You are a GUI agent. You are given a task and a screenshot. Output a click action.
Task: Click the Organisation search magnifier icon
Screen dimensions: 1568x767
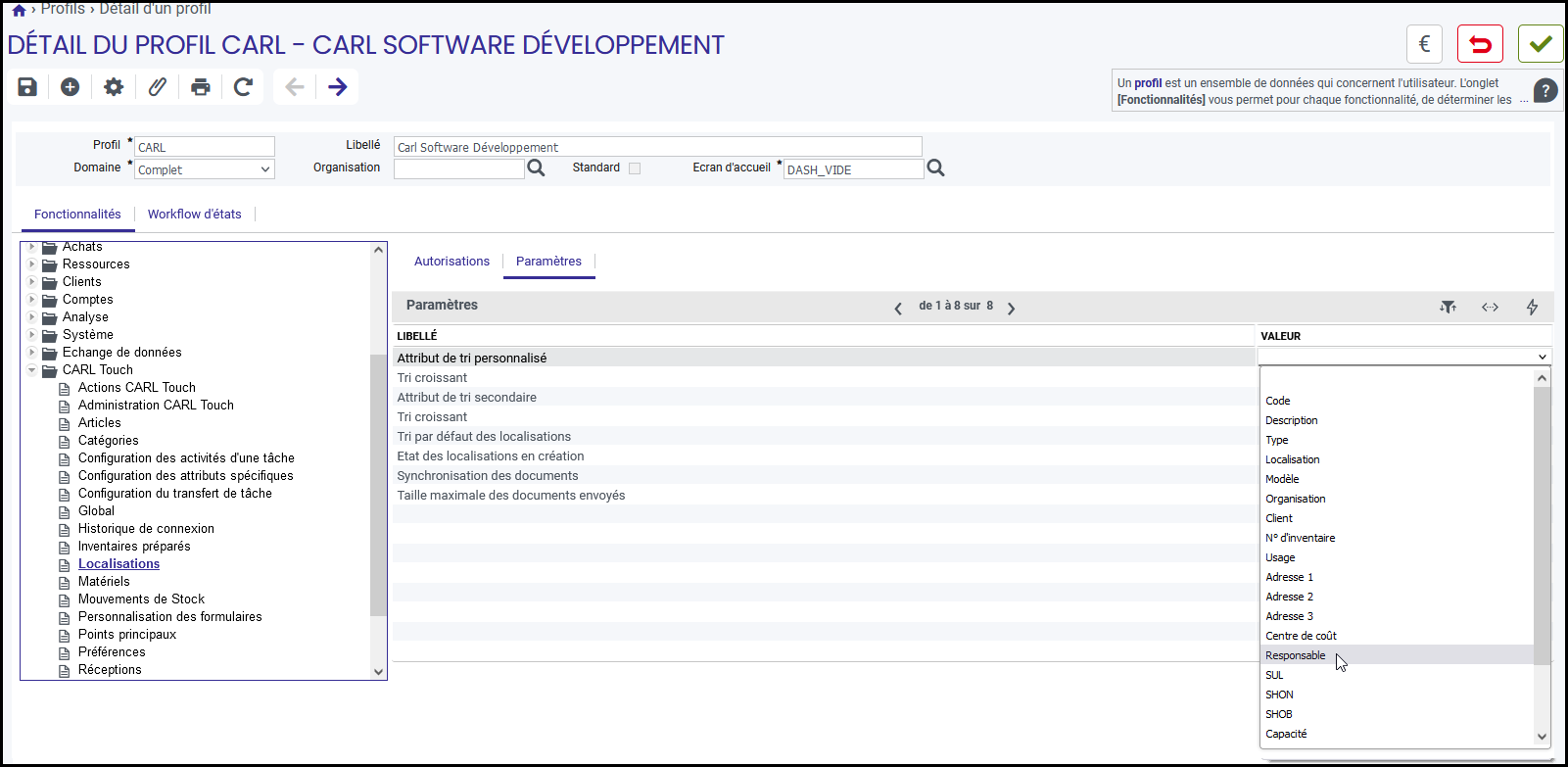[536, 168]
